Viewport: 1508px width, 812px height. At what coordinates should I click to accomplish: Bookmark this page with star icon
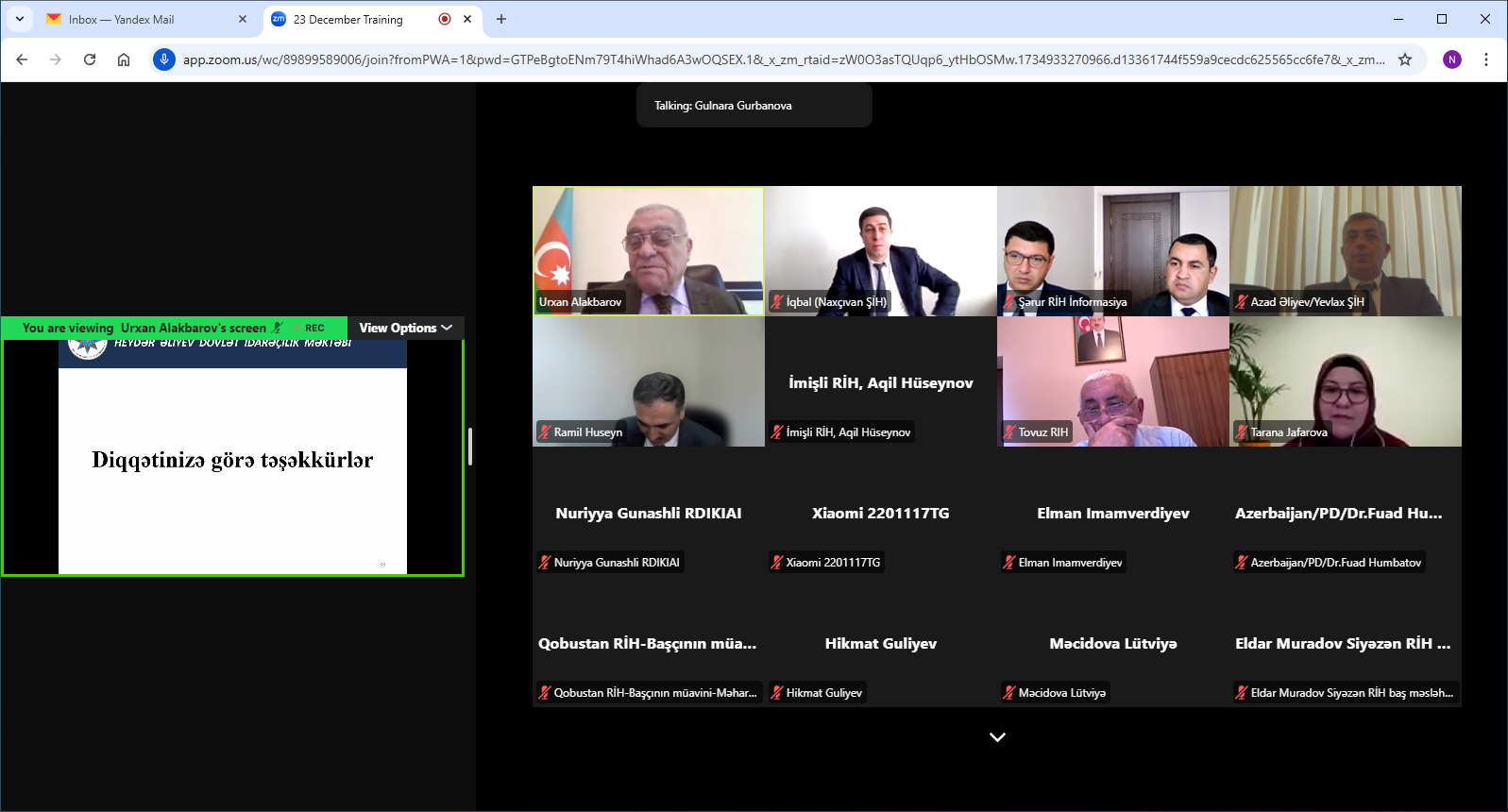[1405, 59]
